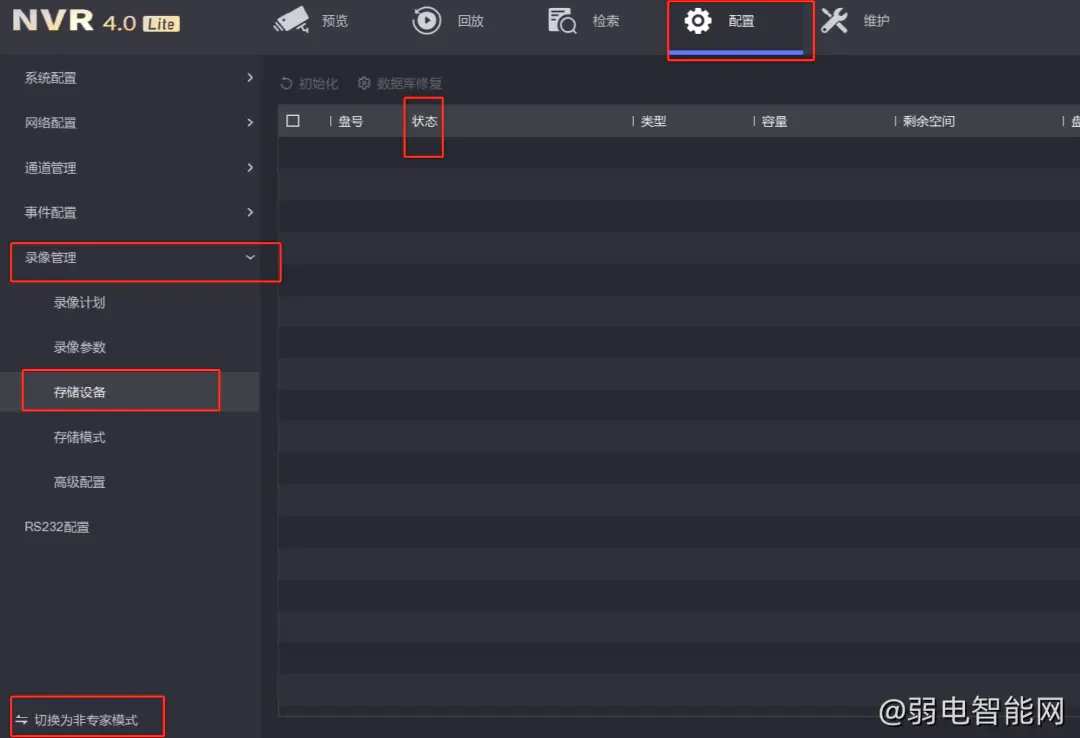1080x738 pixels.
Task: Switch to the 回放 tab
Action: pyautogui.click(x=448, y=21)
